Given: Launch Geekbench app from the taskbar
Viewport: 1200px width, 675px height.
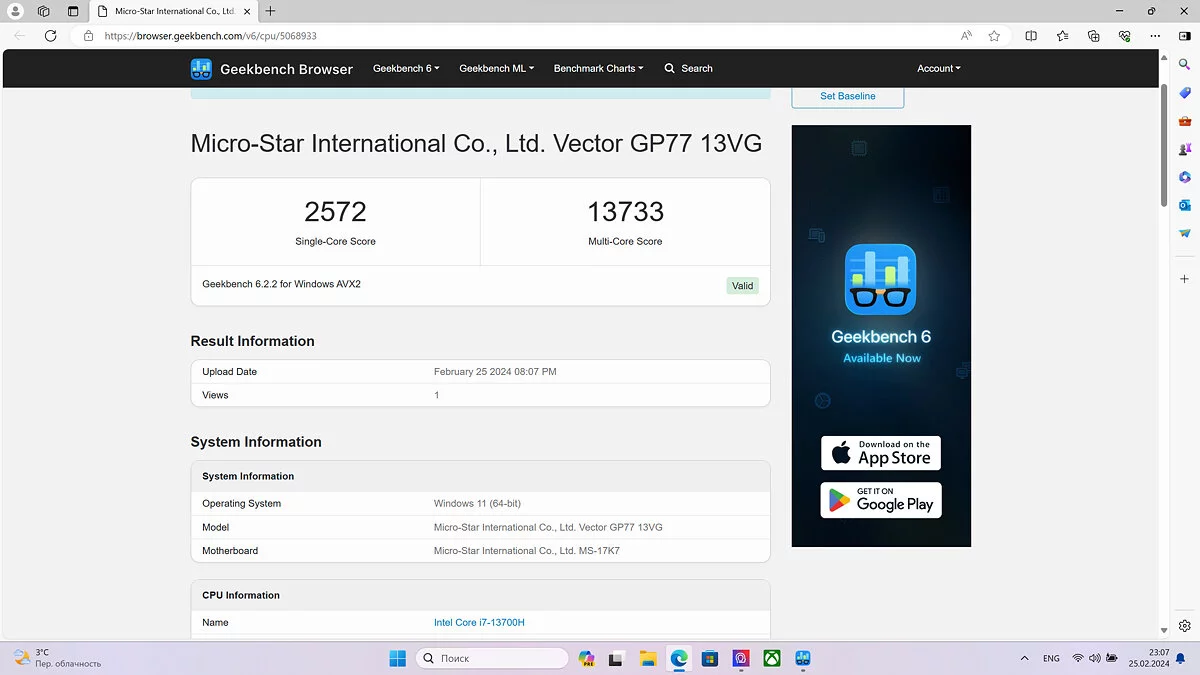Looking at the screenshot, I should (802, 658).
